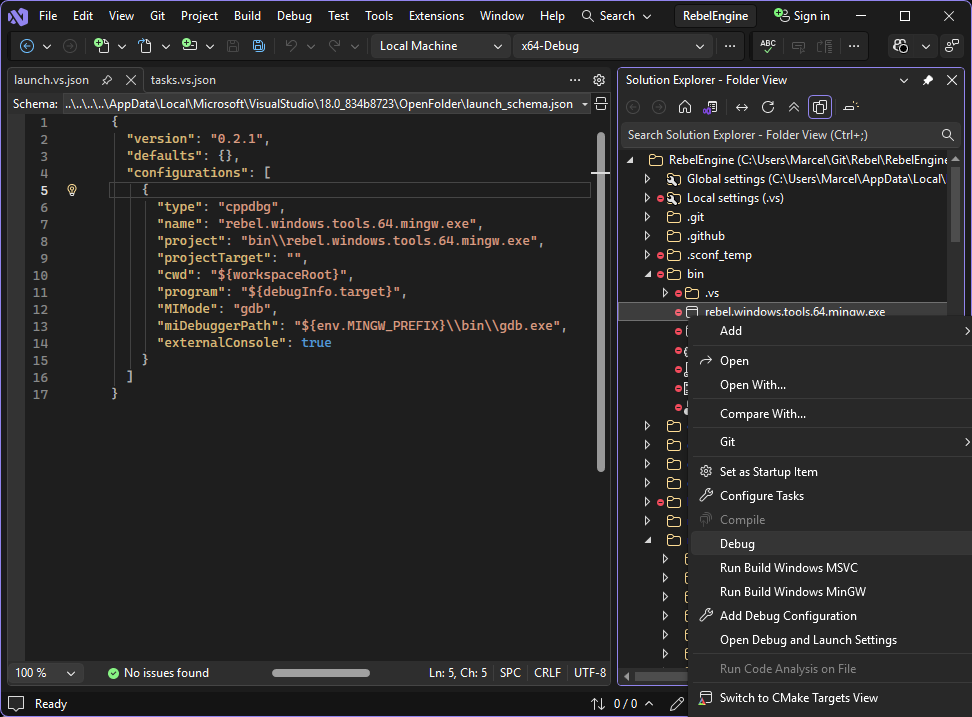Click Solution Explorer Home icon
Screen dimensions: 972x717
[685, 107]
